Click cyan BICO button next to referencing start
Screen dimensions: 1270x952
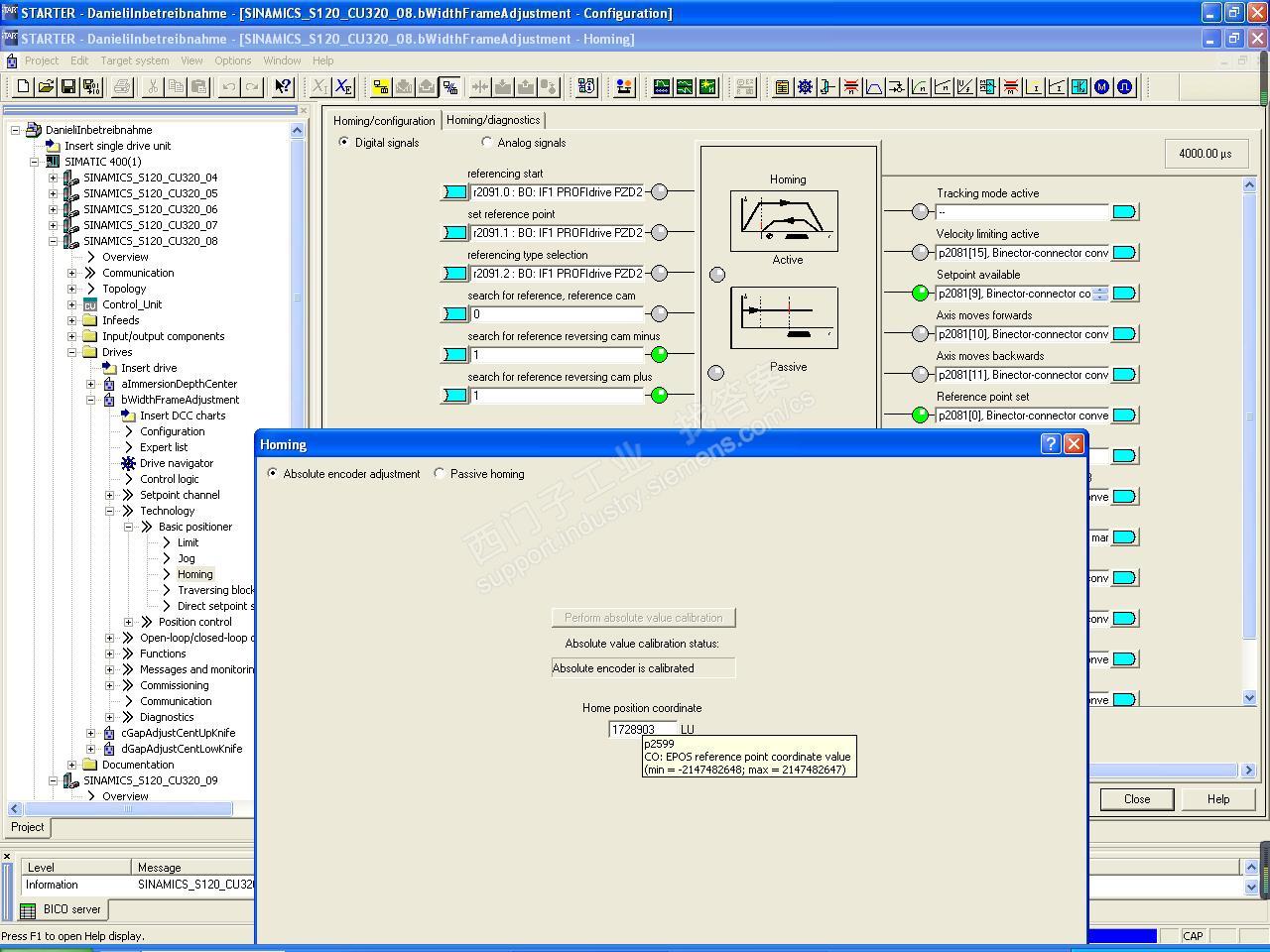[x=454, y=192]
